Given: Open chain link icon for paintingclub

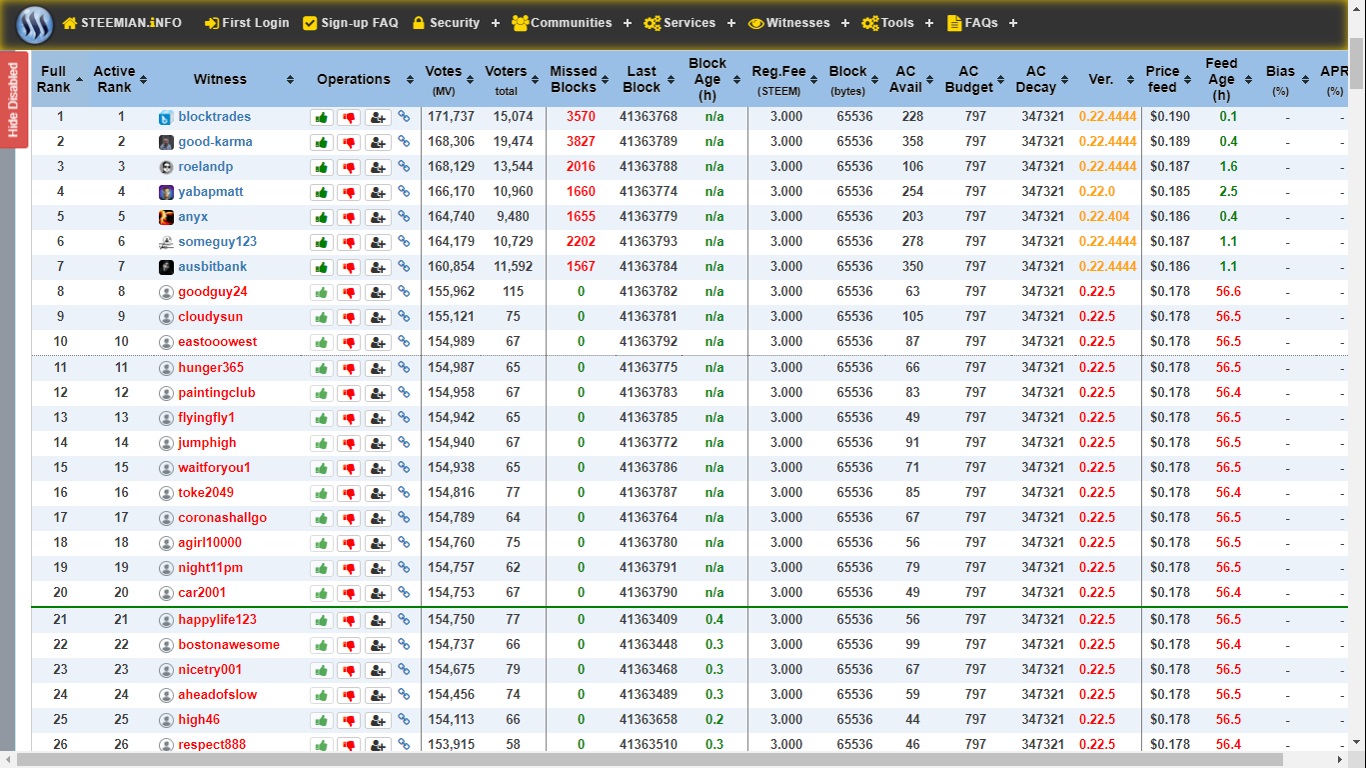Looking at the screenshot, I should coord(404,393).
